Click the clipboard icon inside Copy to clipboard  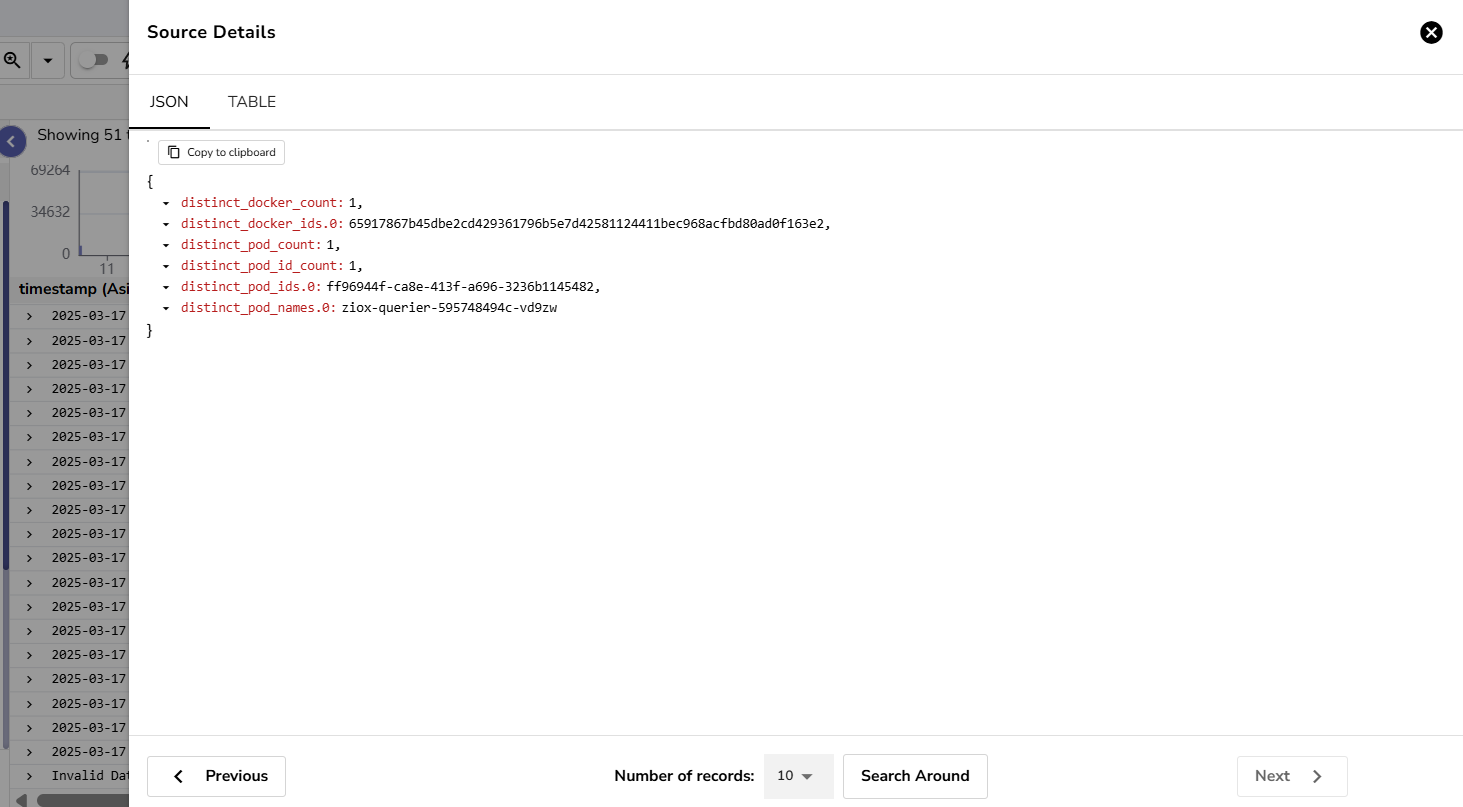coord(172,152)
